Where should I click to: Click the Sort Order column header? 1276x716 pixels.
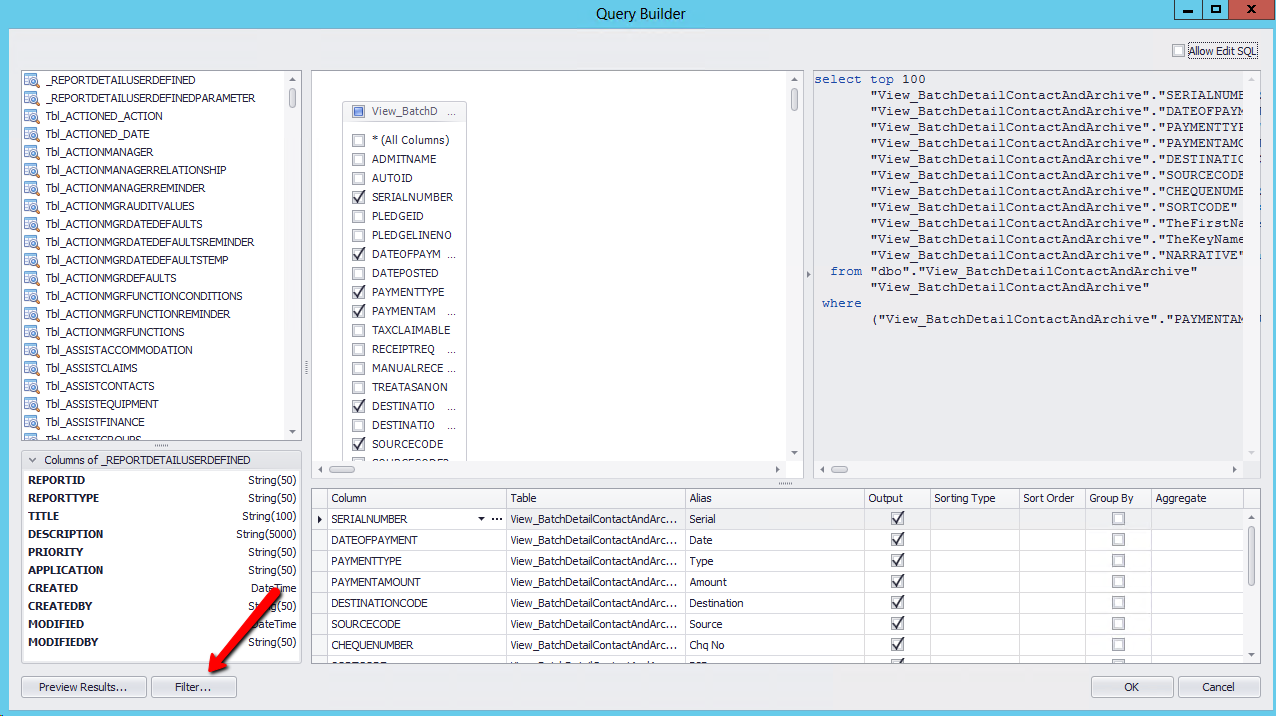[1052, 498]
